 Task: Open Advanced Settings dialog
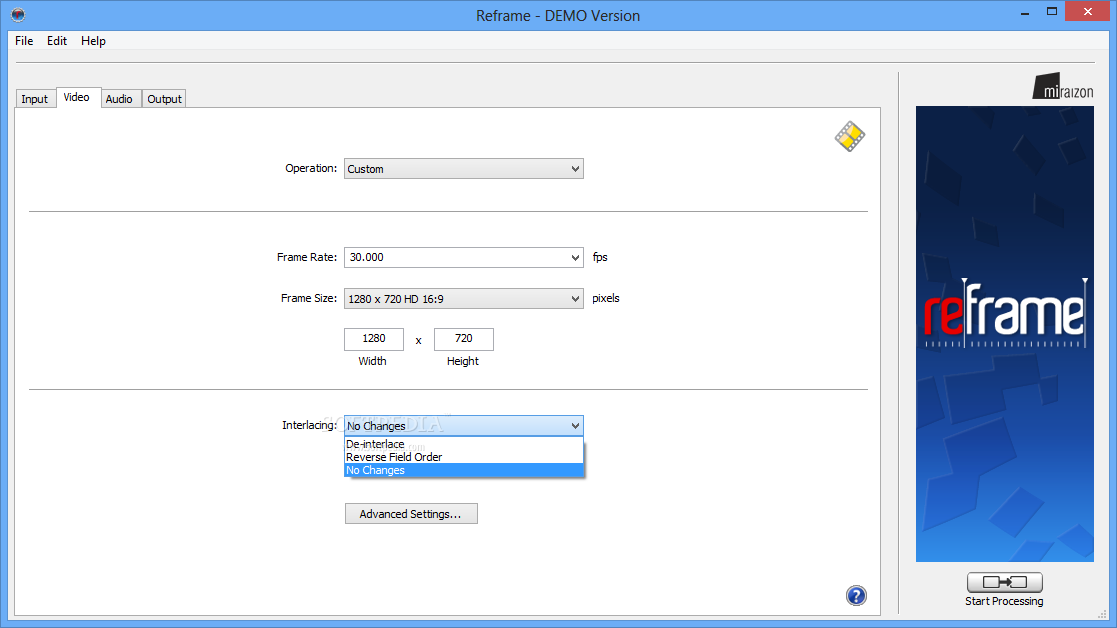411,513
